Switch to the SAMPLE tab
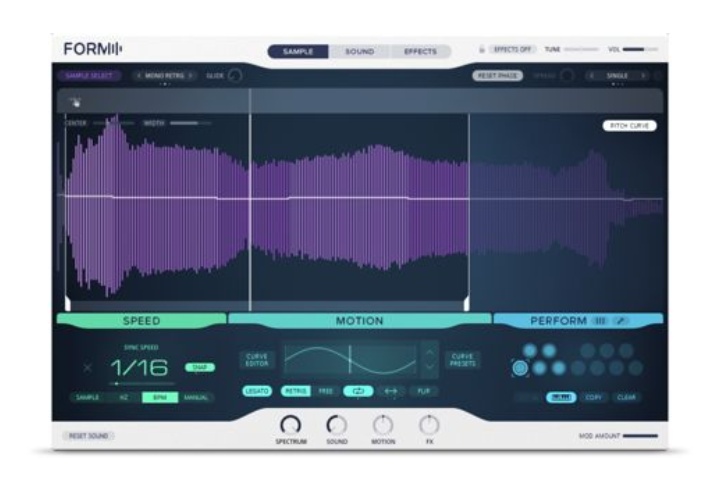719x500 pixels. tap(298, 51)
